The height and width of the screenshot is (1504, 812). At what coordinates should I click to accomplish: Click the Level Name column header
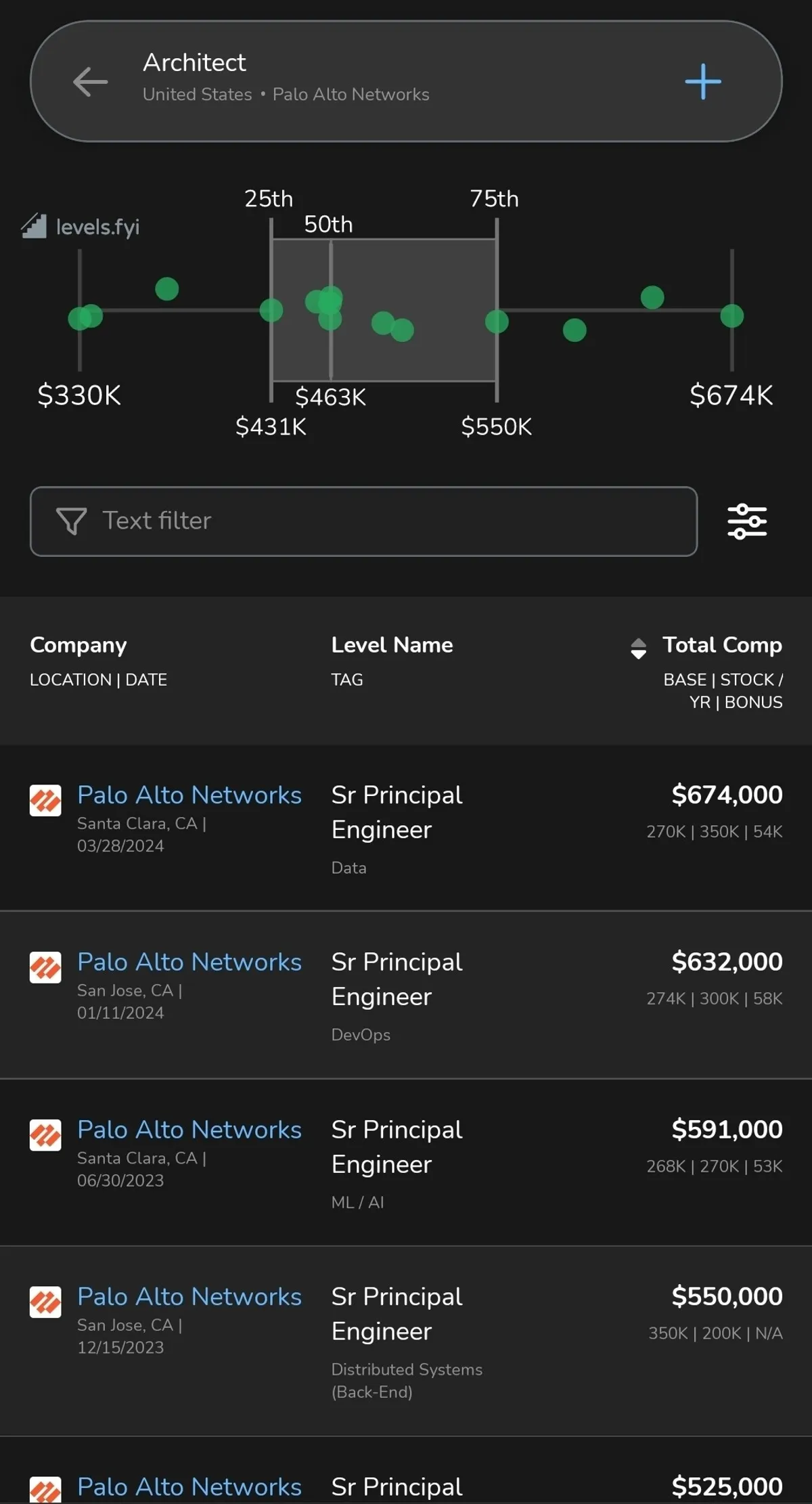[392, 645]
